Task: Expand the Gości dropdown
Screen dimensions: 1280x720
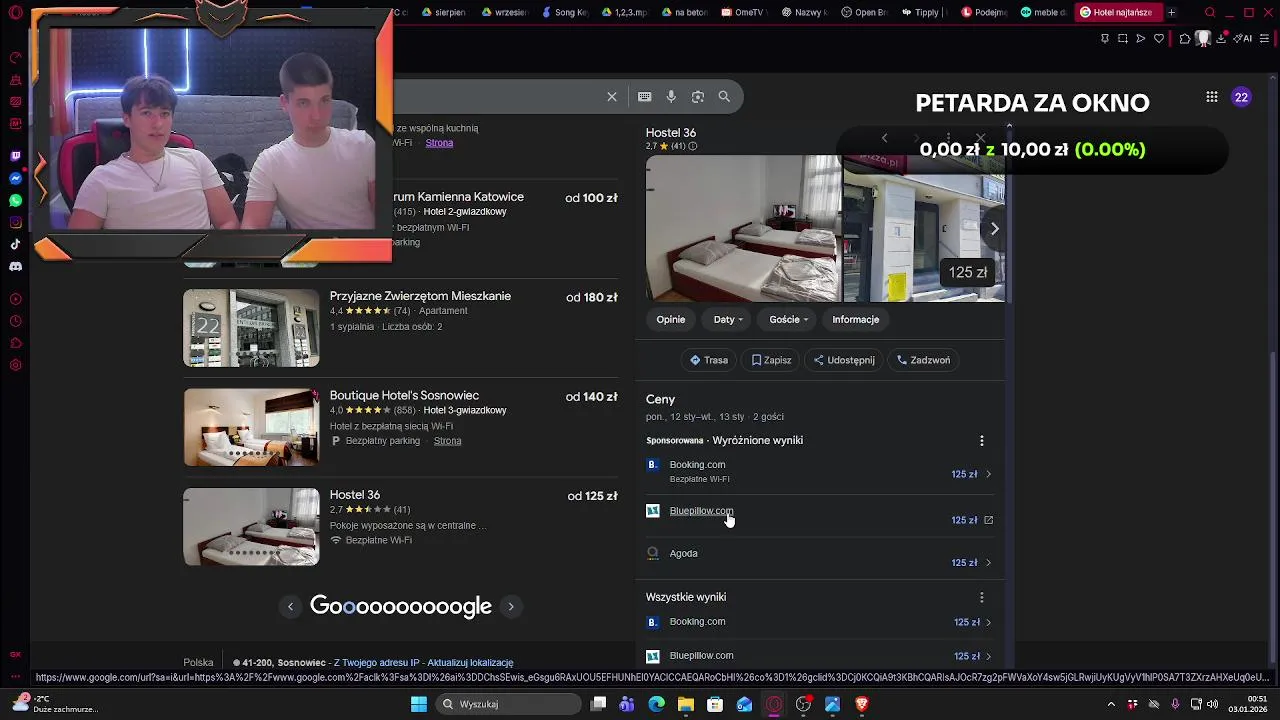Action: tap(788, 319)
